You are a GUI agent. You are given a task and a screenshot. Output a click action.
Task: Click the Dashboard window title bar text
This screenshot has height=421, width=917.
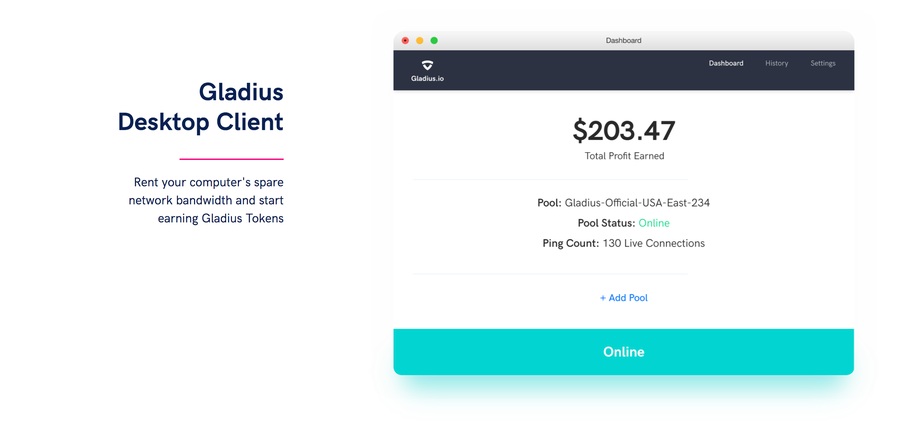coord(623,40)
